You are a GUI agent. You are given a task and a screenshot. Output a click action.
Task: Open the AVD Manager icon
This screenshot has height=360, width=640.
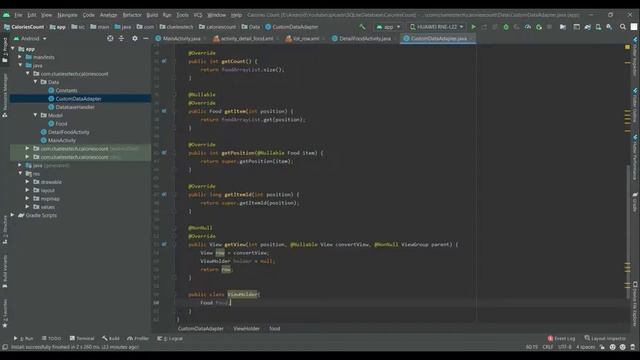(598, 27)
